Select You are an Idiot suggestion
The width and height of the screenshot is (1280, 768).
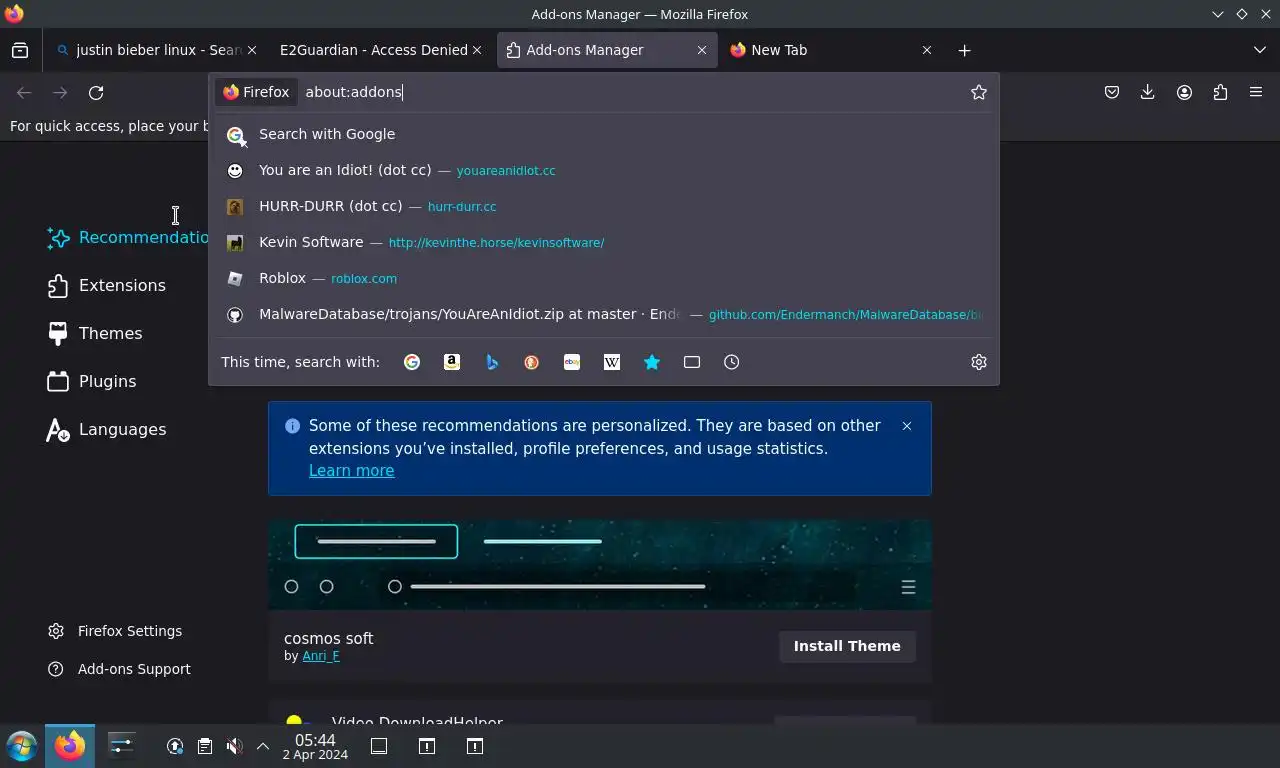[604, 170]
